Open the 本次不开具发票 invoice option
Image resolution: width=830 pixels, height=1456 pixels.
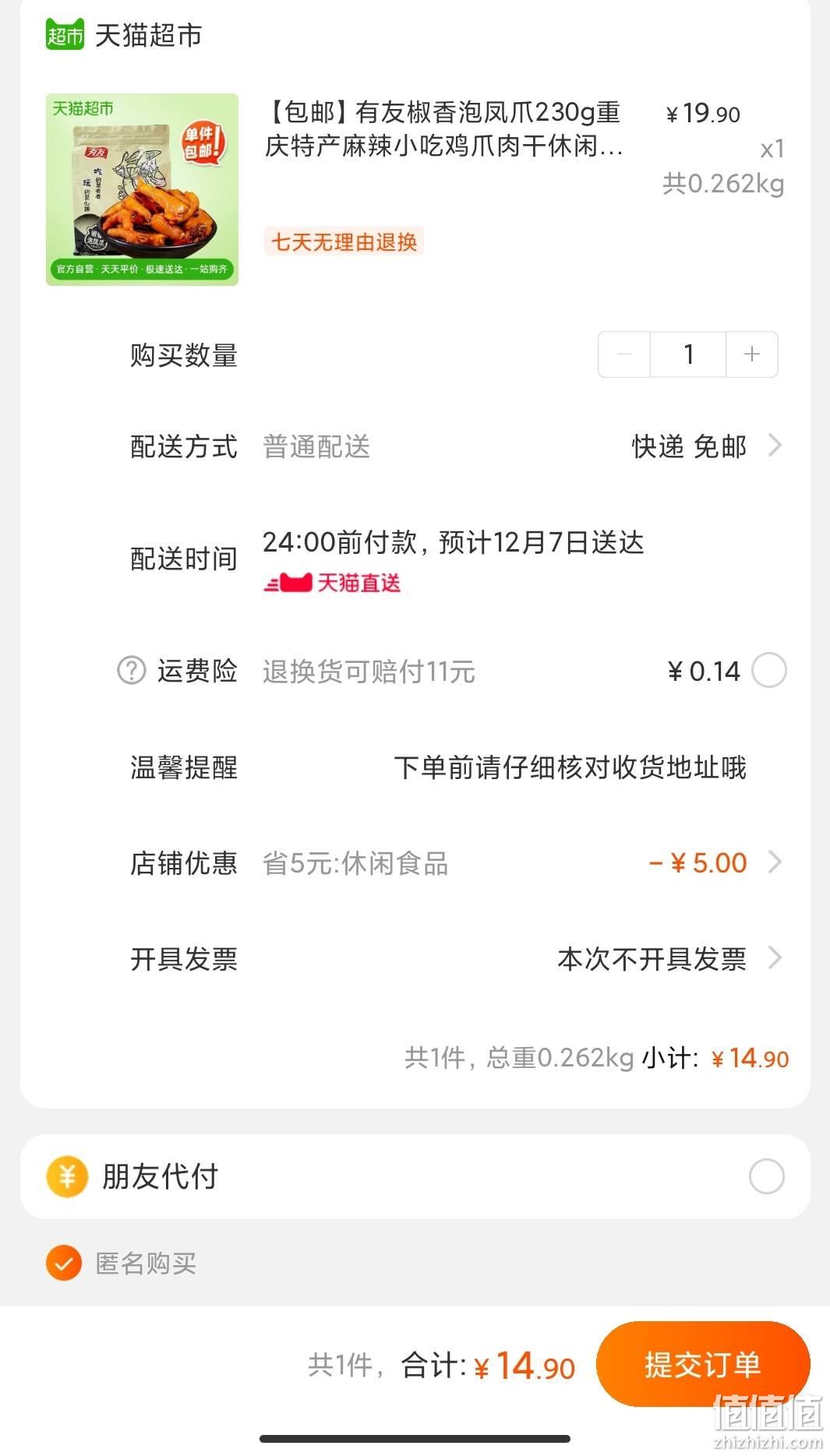[x=652, y=959]
